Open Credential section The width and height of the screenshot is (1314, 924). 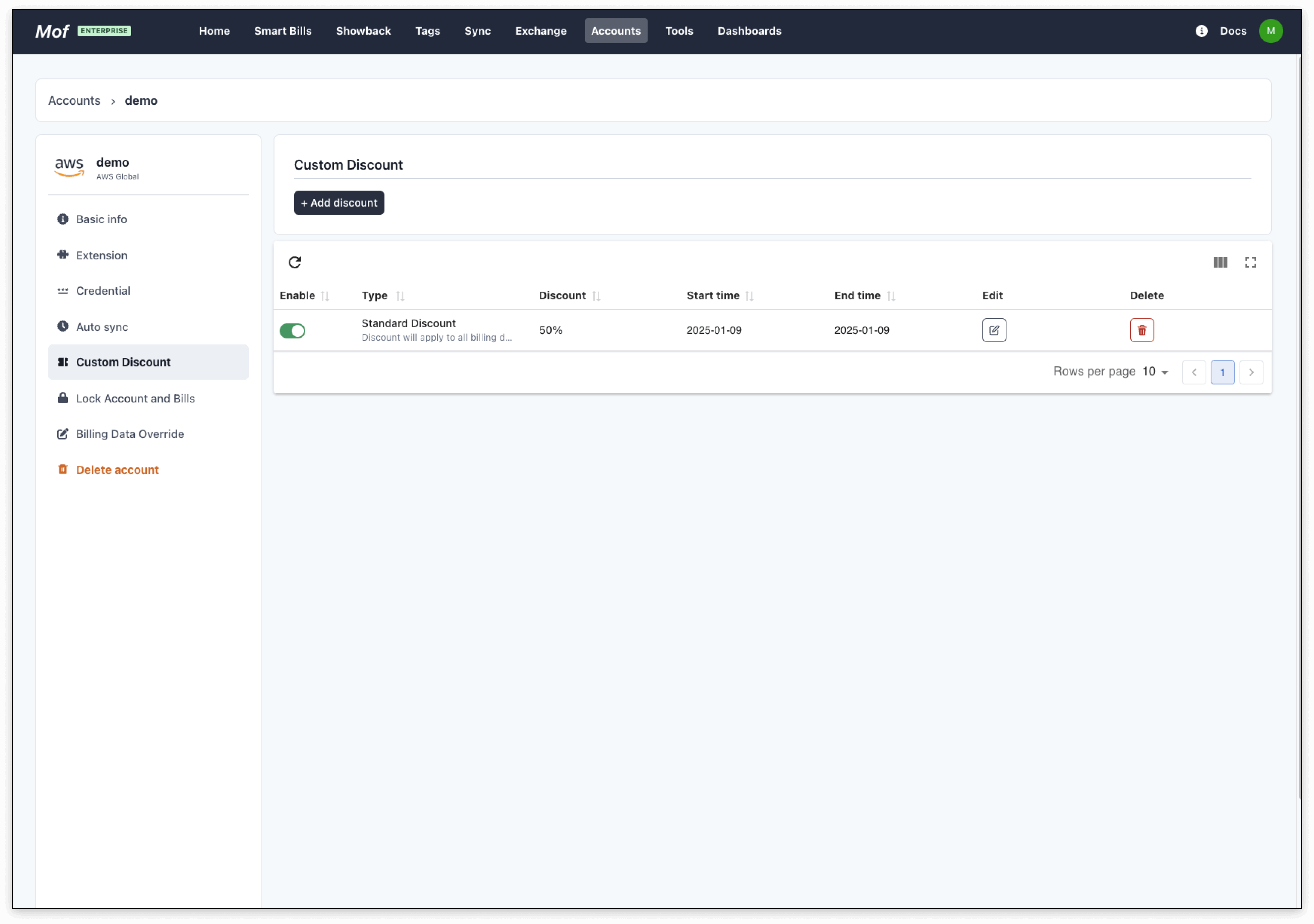pyautogui.click(x=148, y=291)
